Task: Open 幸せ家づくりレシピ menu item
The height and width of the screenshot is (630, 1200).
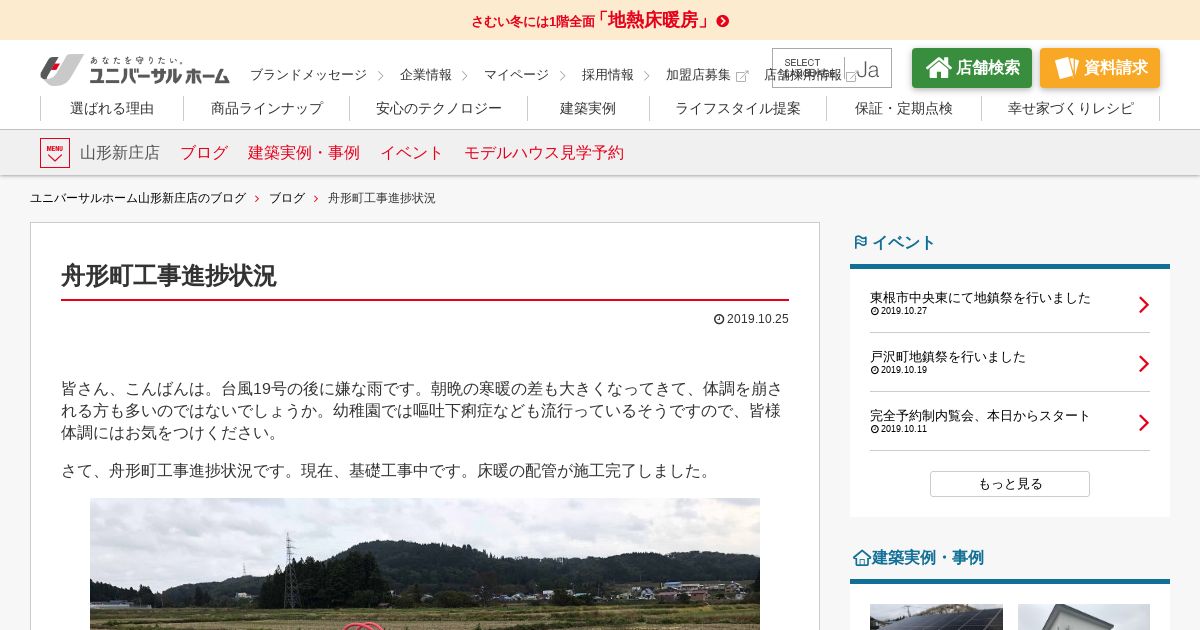Action: (x=1071, y=108)
